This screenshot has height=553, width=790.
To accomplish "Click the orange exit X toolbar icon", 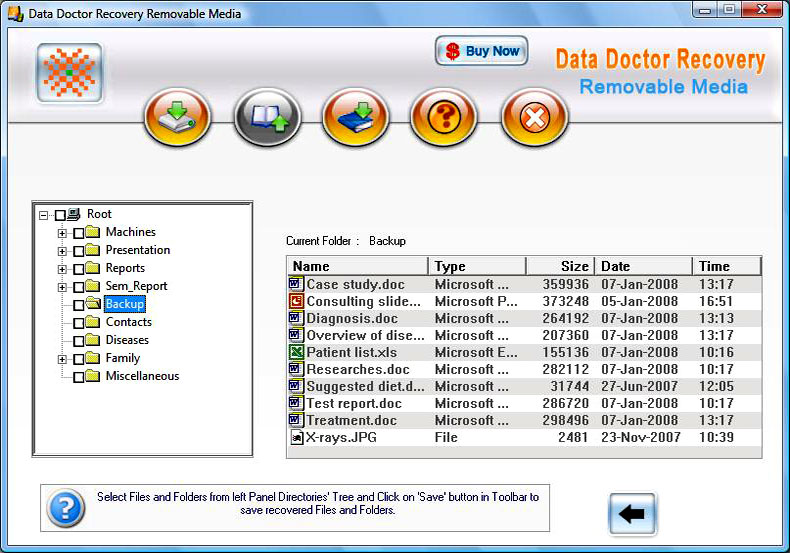I will (535, 117).
